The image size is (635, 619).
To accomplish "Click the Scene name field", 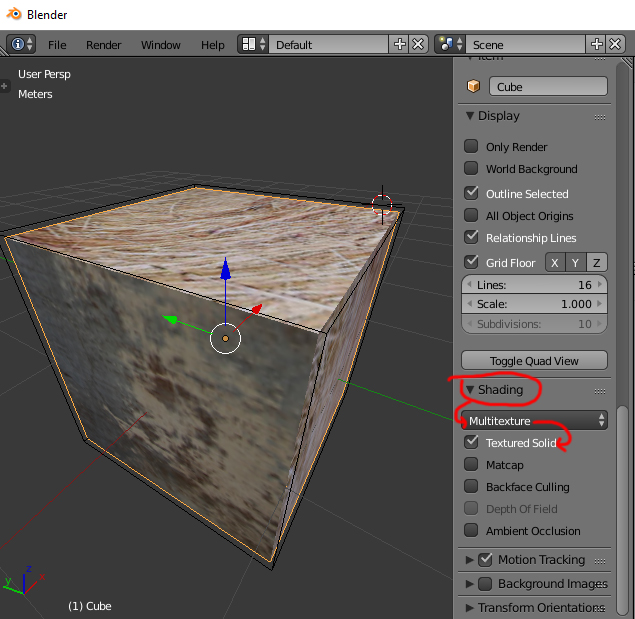I will point(526,44).
